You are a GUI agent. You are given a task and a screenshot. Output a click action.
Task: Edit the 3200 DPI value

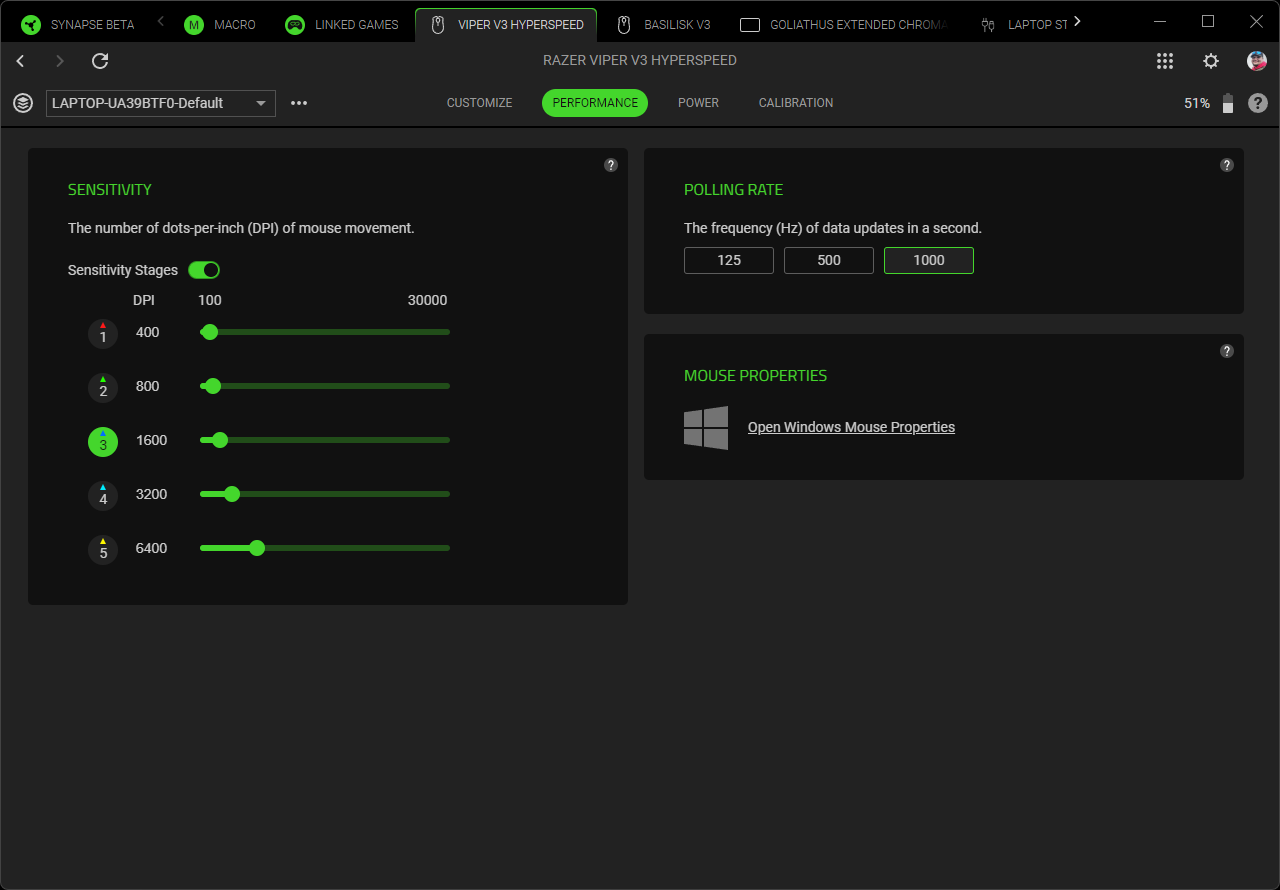click(x=151, y=494)
